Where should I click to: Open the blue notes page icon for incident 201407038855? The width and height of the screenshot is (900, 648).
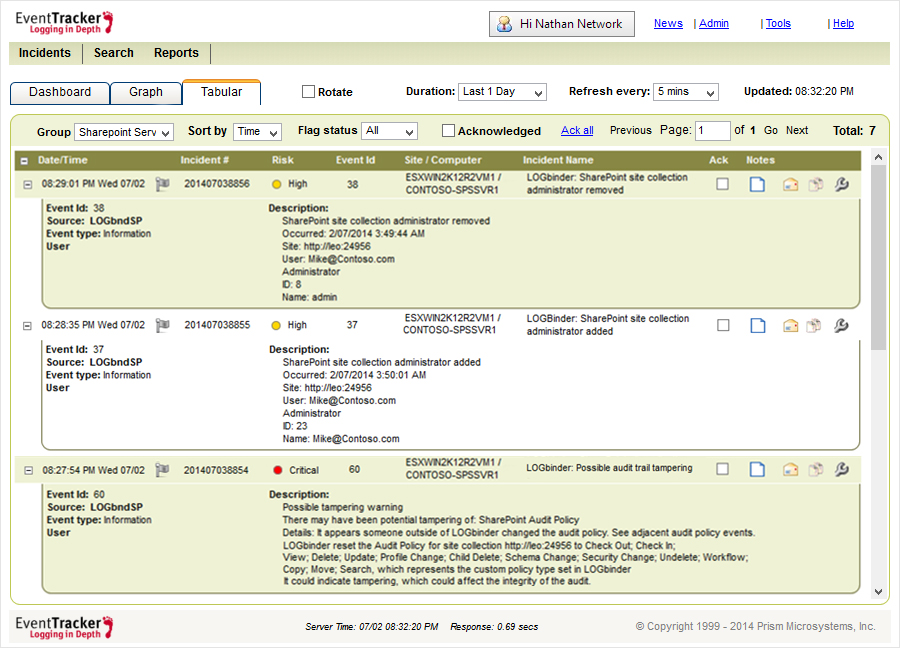tap(758, 325)
